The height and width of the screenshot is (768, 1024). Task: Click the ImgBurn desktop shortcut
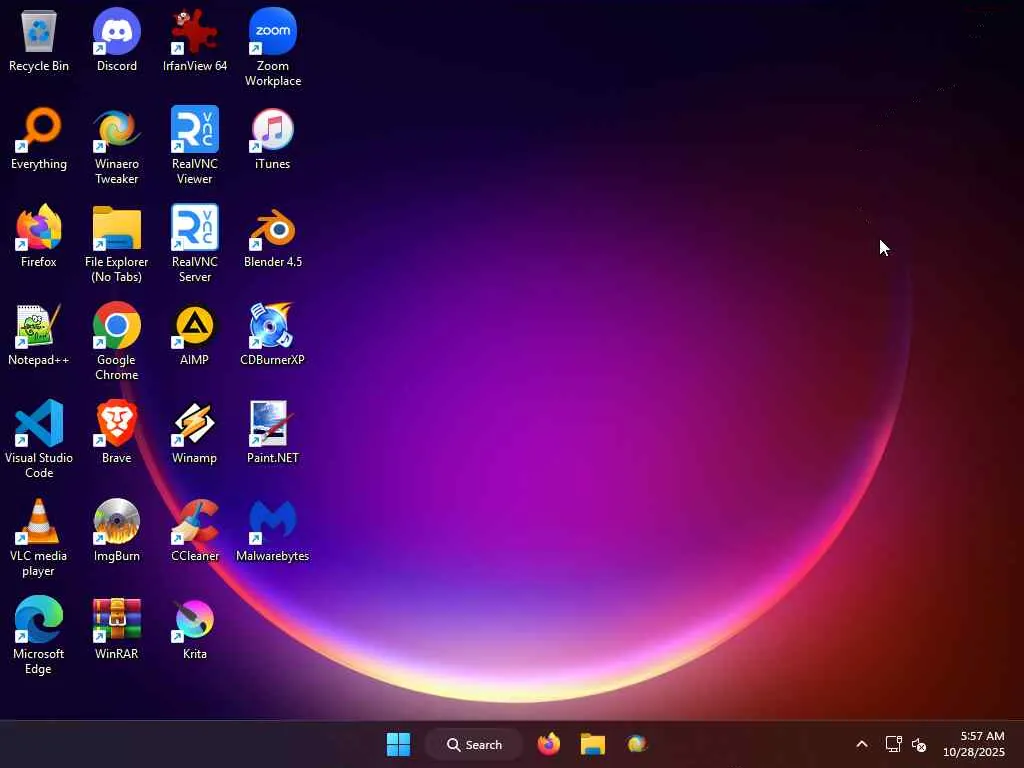tap(116, 530)
